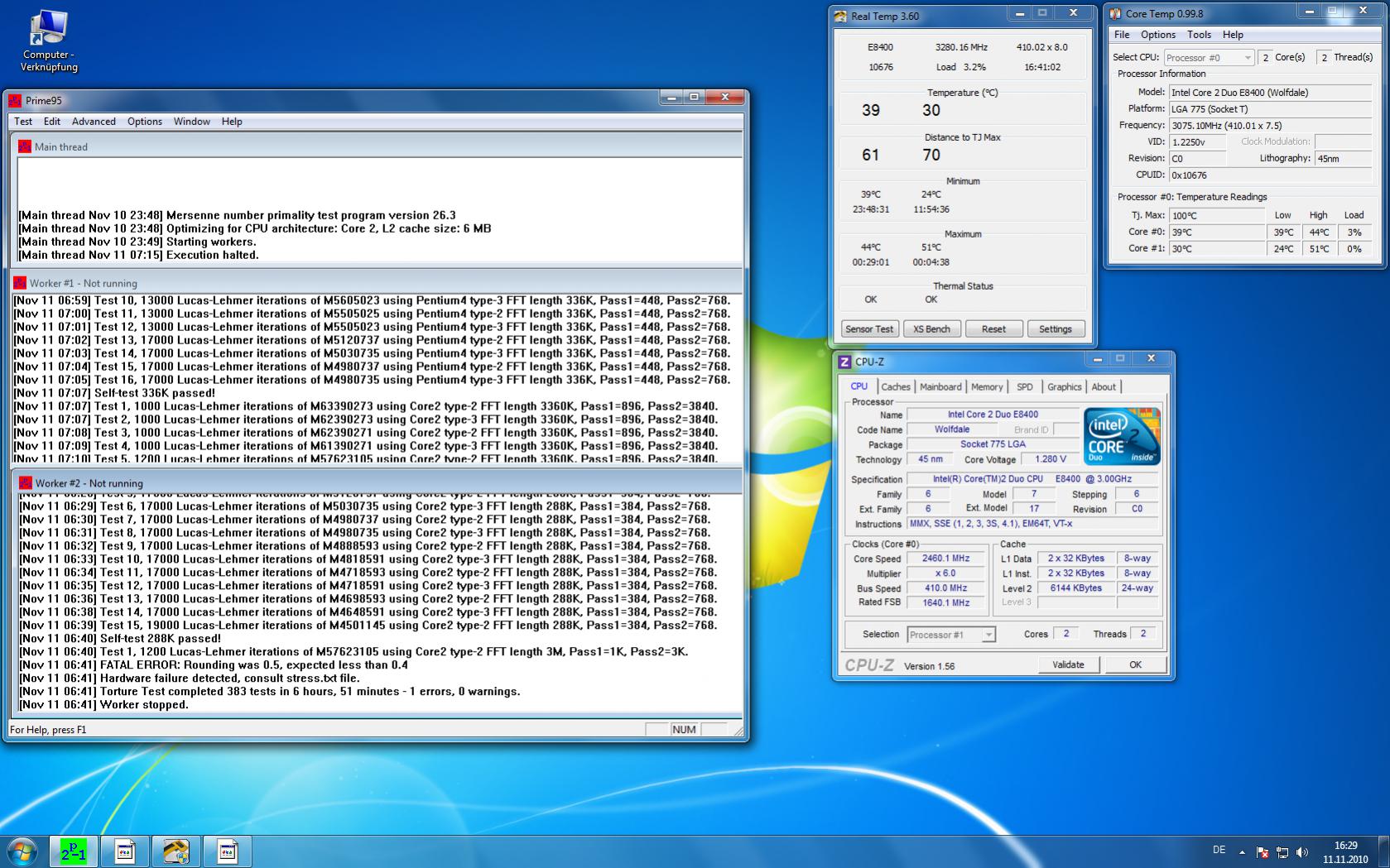Viewport: 1390px width, 868px height.
Task: Click the Worker #2 window icon
Action: pyautogui.click(x=26, y=483)
